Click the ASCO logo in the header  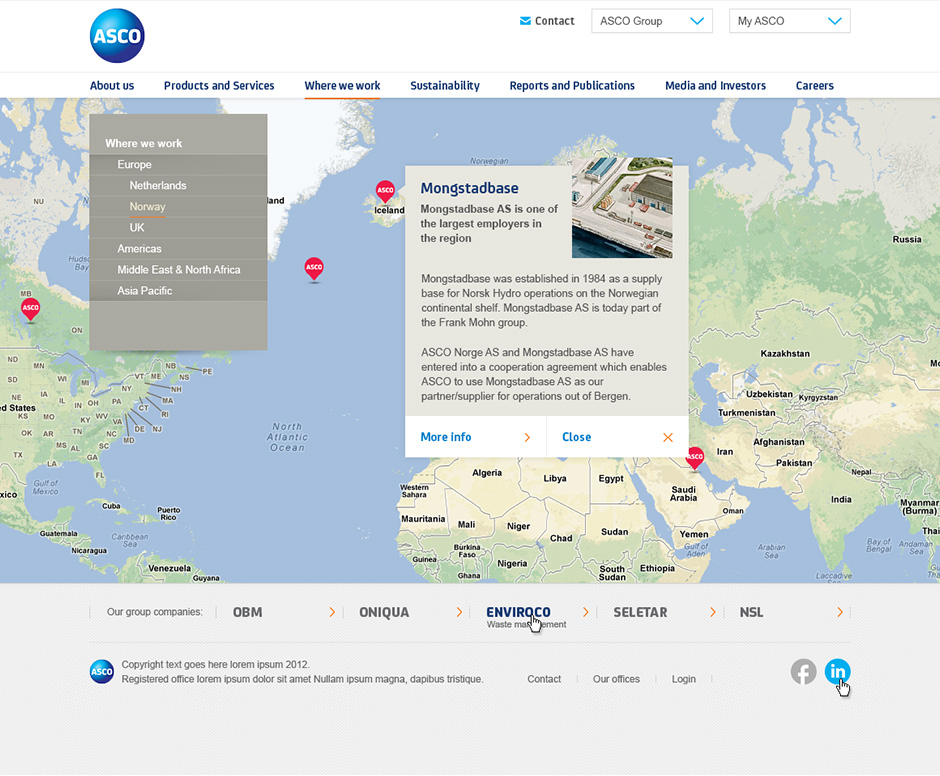coord(117,36)
